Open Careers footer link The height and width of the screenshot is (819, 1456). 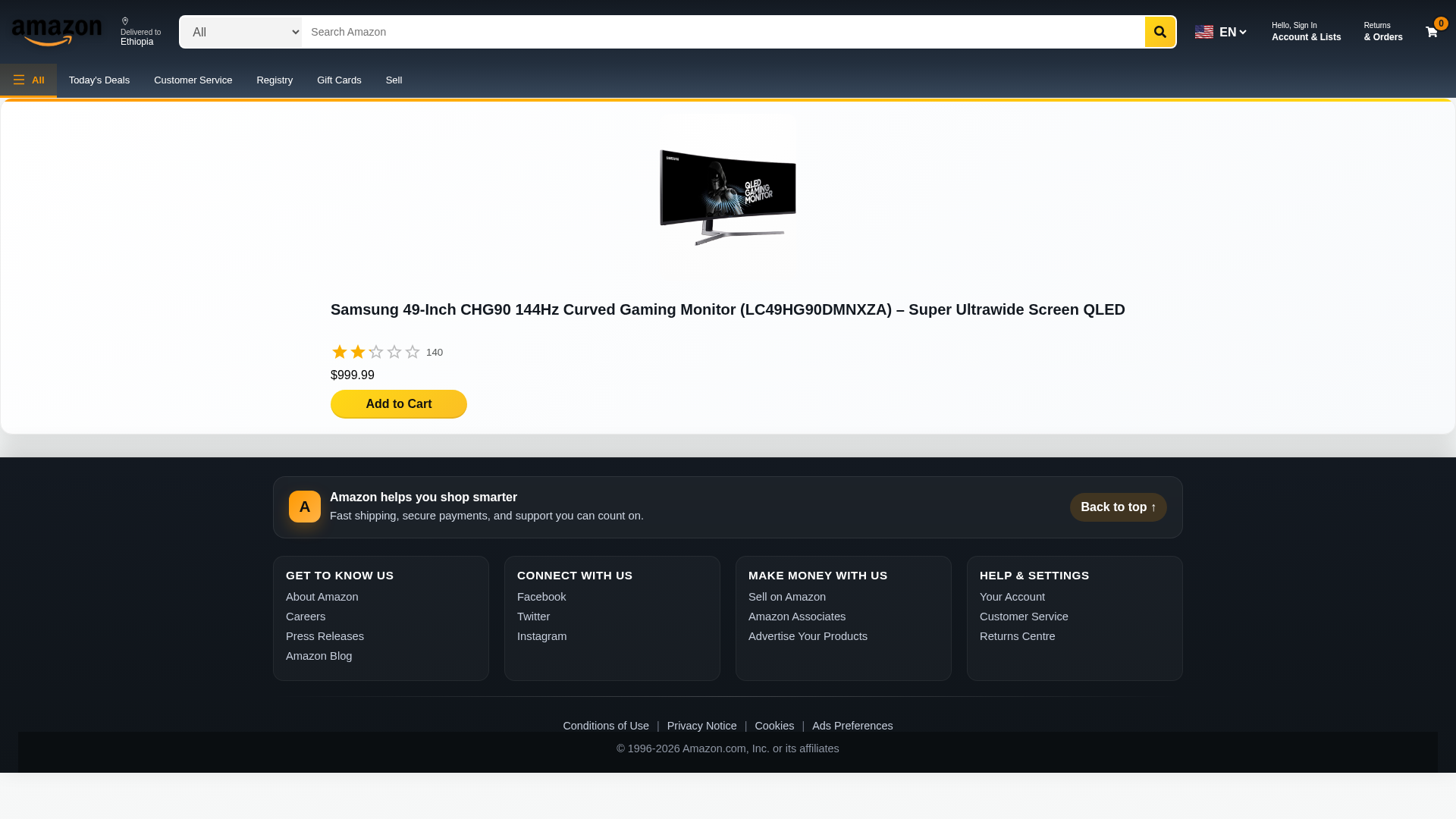(x=306, y=617)
